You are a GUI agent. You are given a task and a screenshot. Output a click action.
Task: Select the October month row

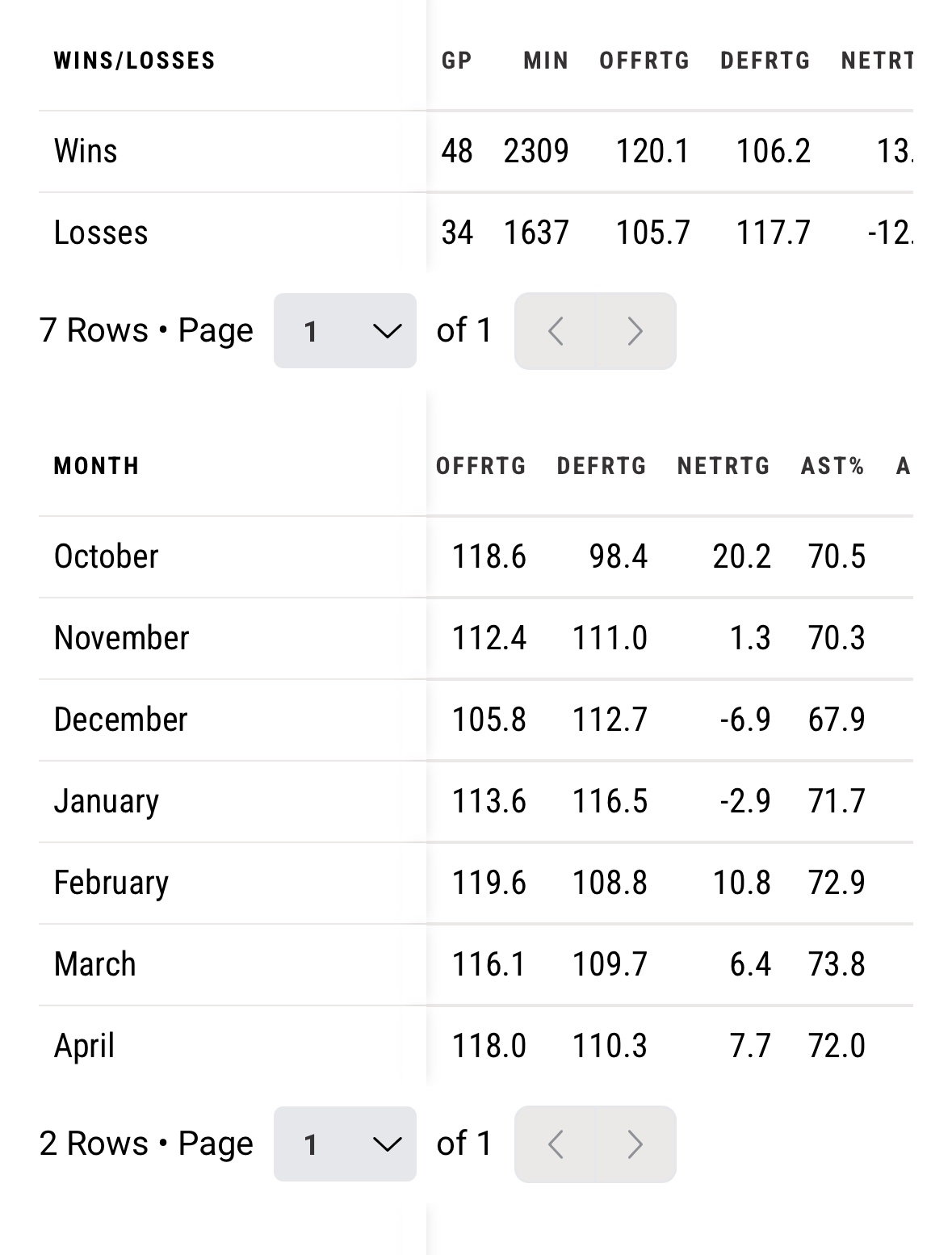point(476,557)
